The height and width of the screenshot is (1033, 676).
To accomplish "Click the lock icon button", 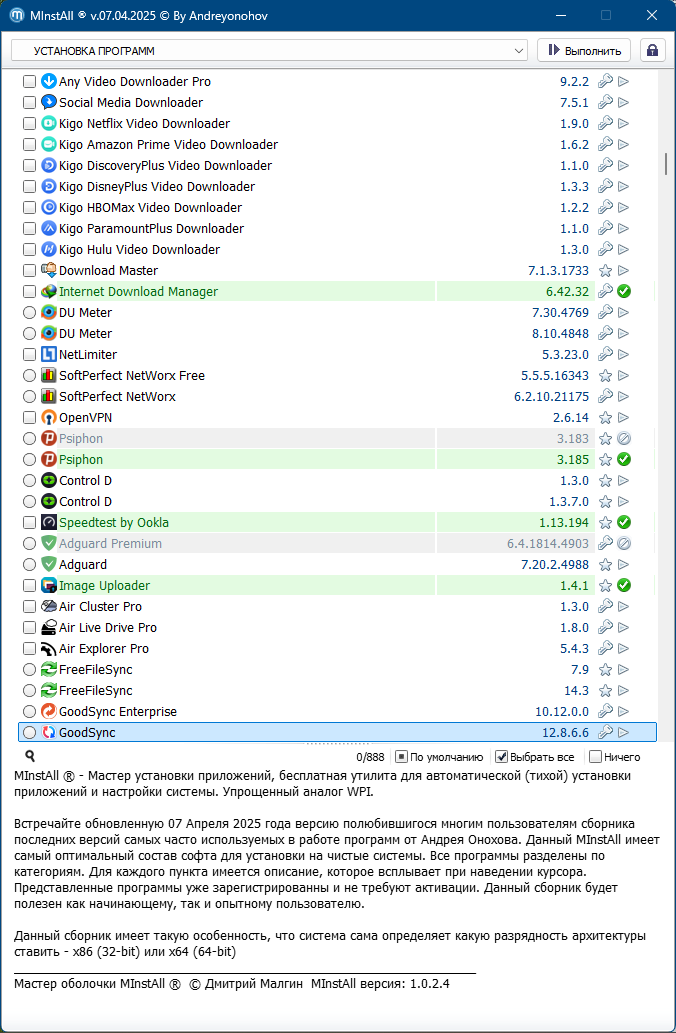I will click(x=652, y=51).
